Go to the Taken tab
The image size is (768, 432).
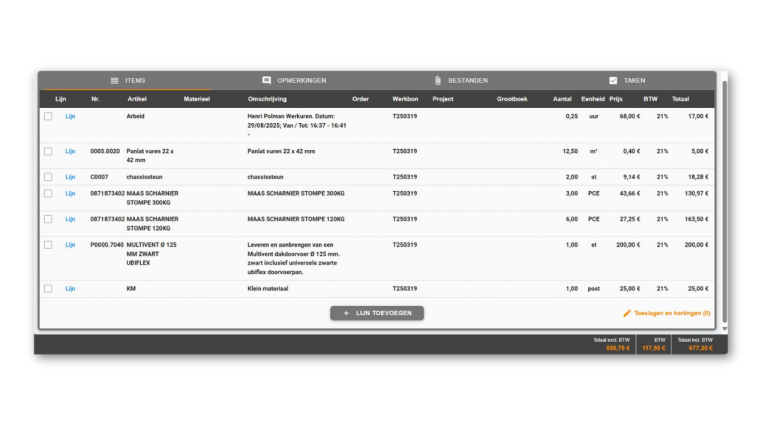(x=634, y=80)
